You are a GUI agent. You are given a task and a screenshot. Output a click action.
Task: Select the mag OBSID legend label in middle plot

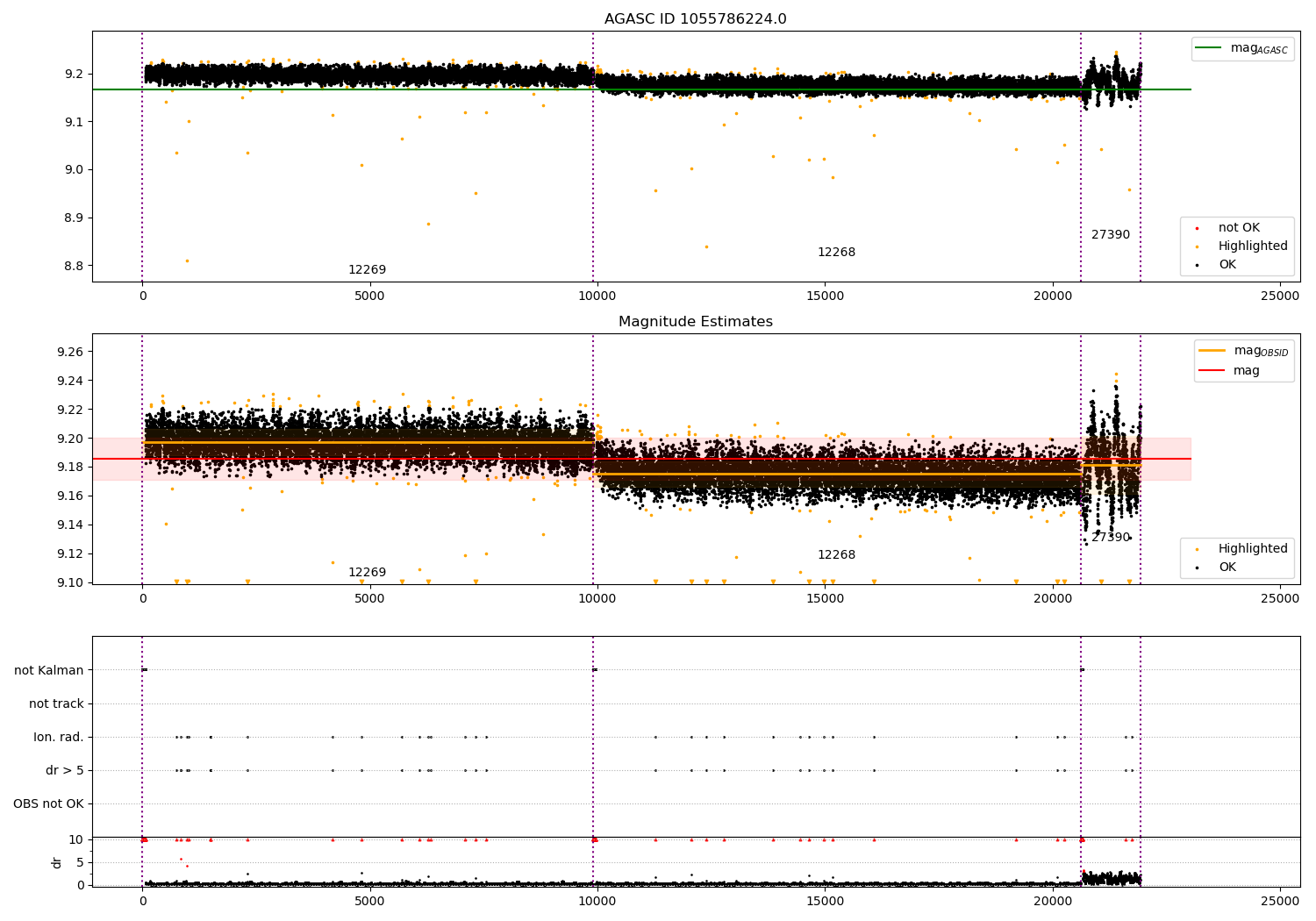click(1261, 352)
